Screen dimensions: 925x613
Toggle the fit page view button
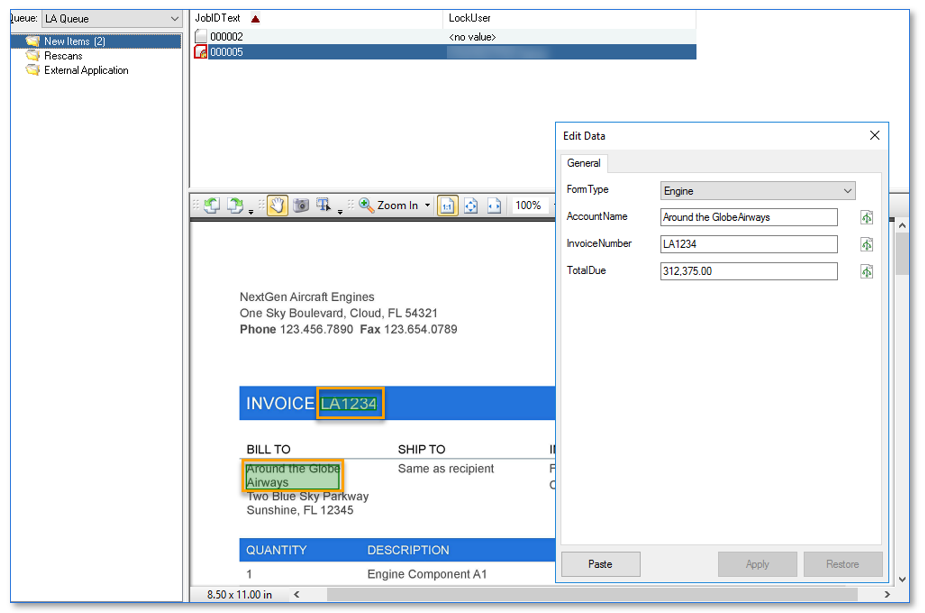[470, 205]
